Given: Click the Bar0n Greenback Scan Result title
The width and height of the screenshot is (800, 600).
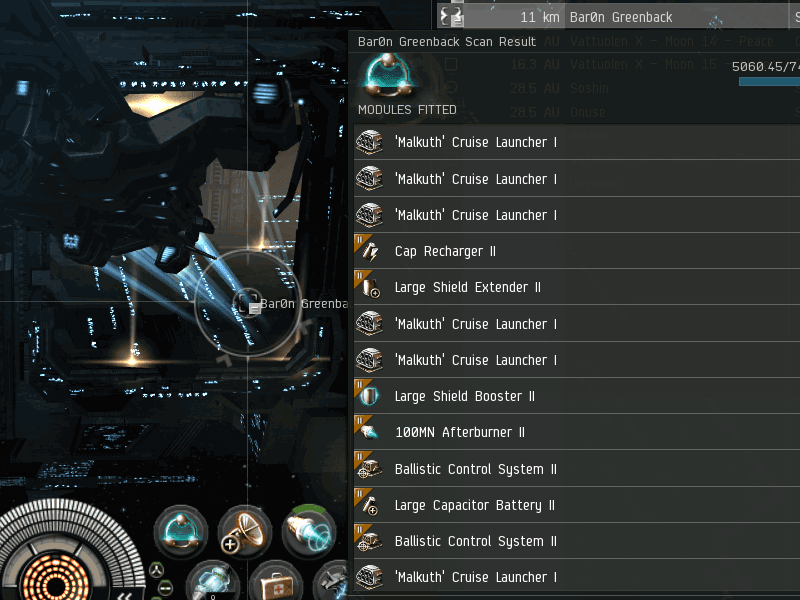Looking at the screenshot, I should click(x=447, y=41).
